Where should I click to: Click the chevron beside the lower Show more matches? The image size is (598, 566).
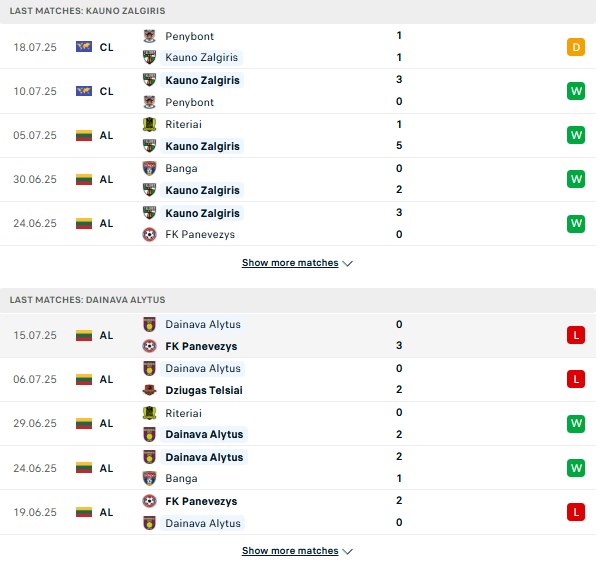click(347, 552)
